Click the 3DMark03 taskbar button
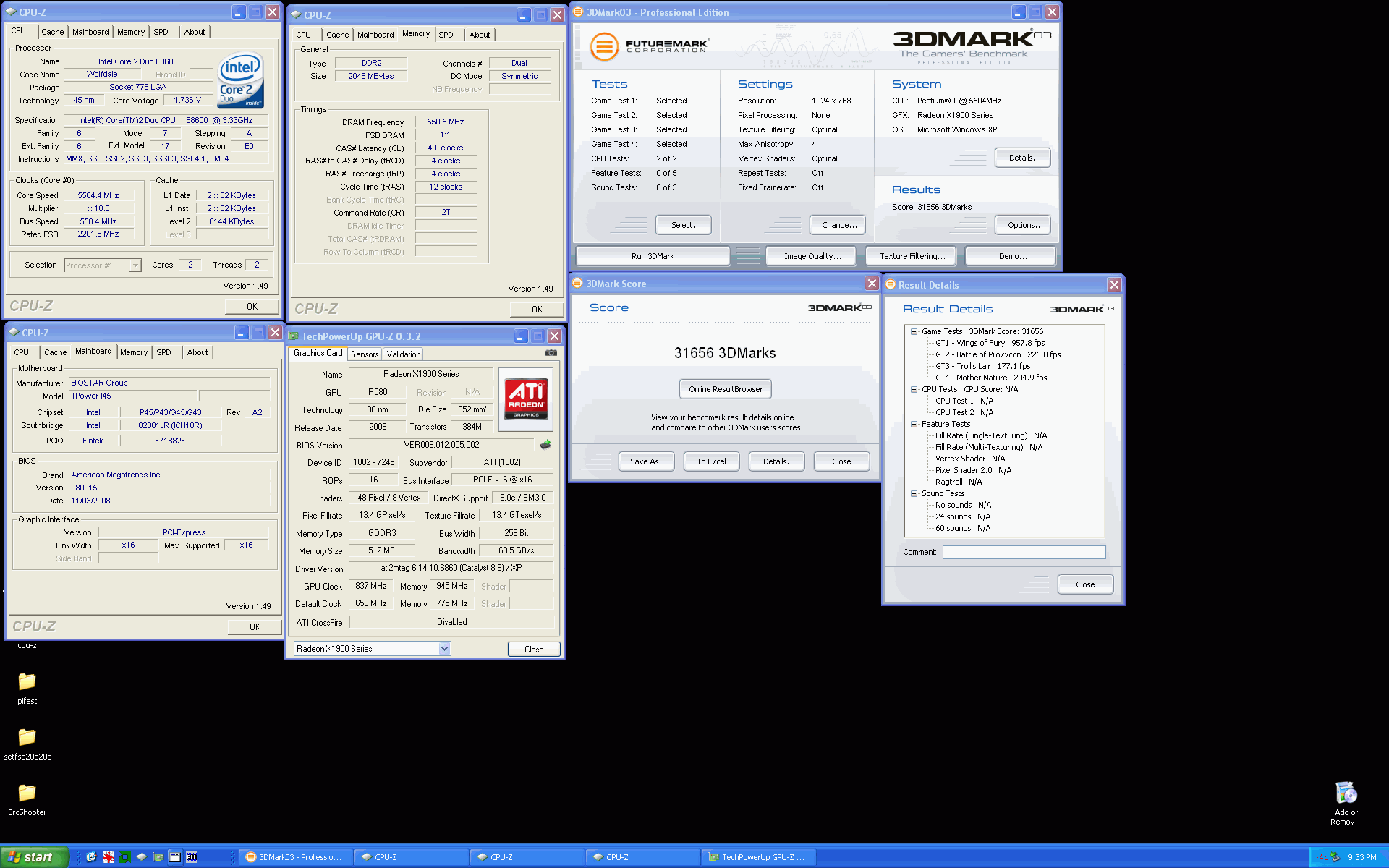The height and width of the screenshot is (868, 1389). [x=295, y=857]
